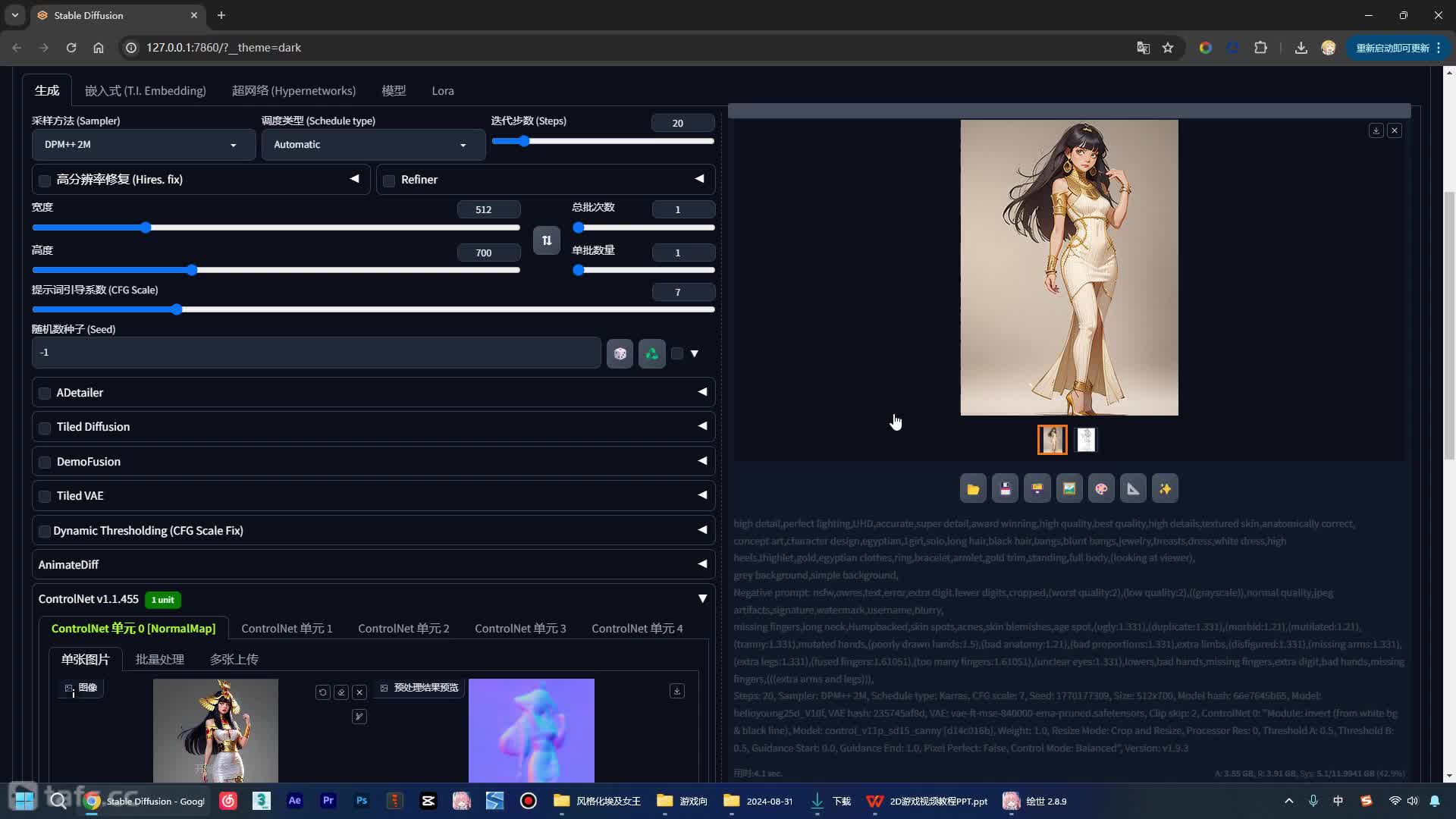This screenshot has height=819, width=1456.
Task: Enable the ADetailer checkbox
Action: pos(45,394)
